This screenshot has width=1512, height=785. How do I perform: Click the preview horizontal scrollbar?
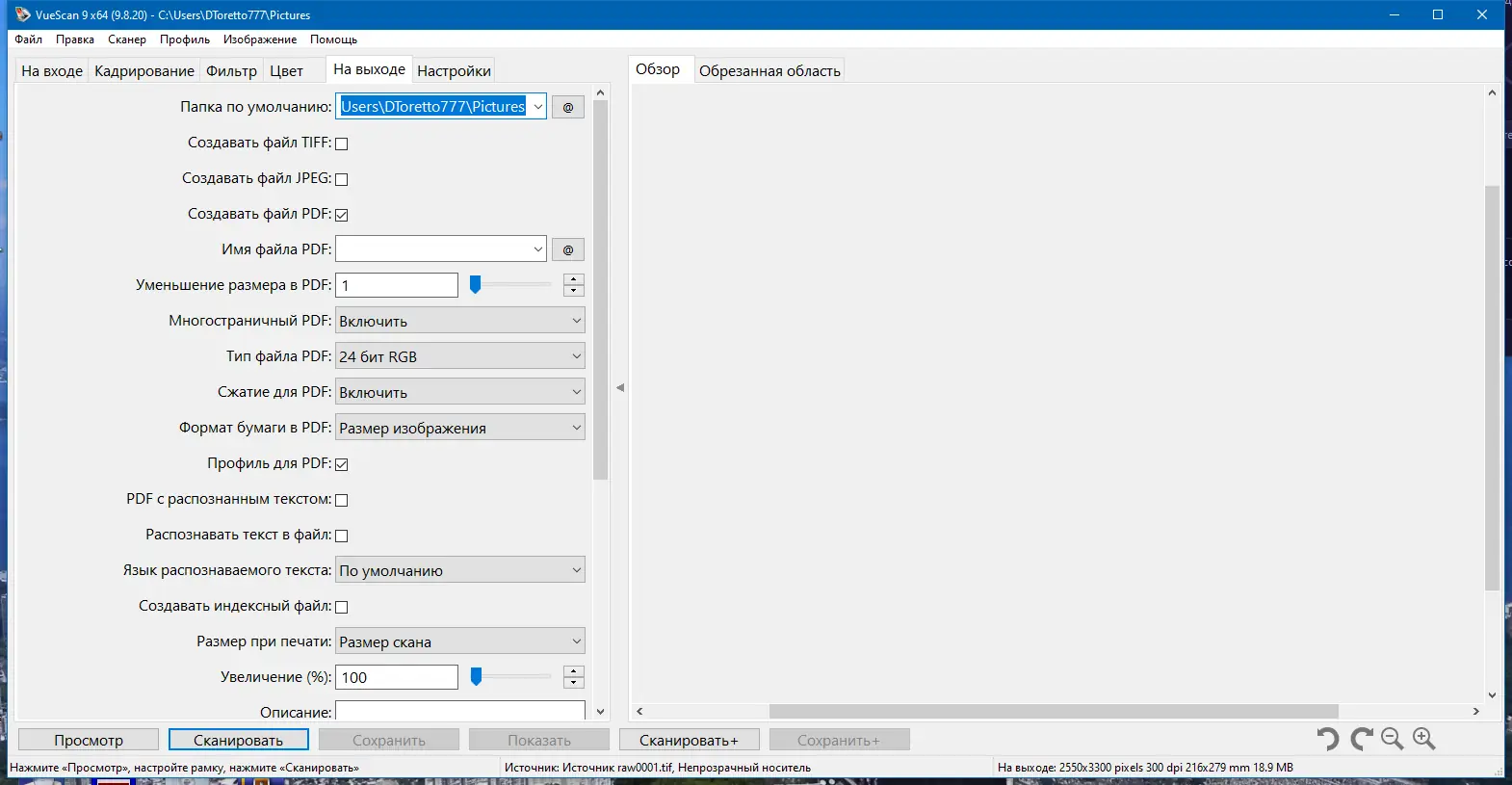click(1054, 711)
